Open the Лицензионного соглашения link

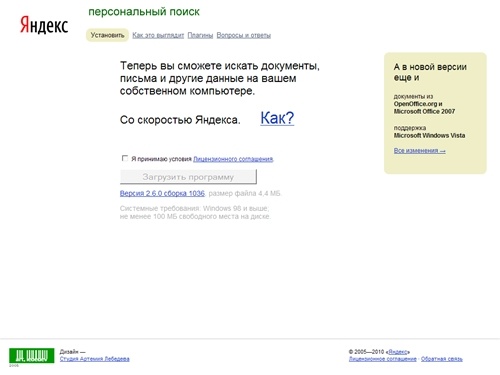coord(233,159)
